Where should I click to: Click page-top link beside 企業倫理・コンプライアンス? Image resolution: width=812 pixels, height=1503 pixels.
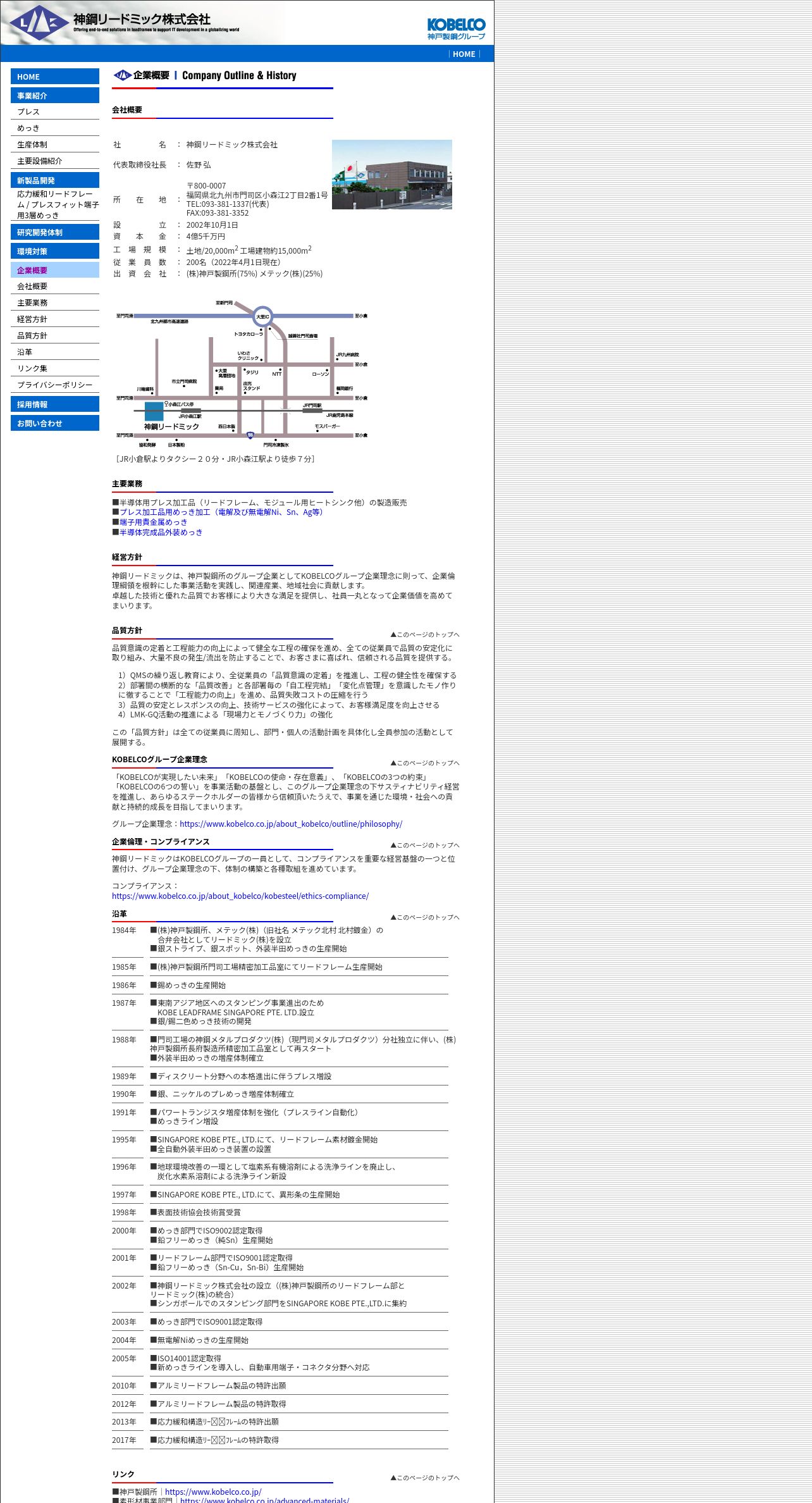(425, 845)
